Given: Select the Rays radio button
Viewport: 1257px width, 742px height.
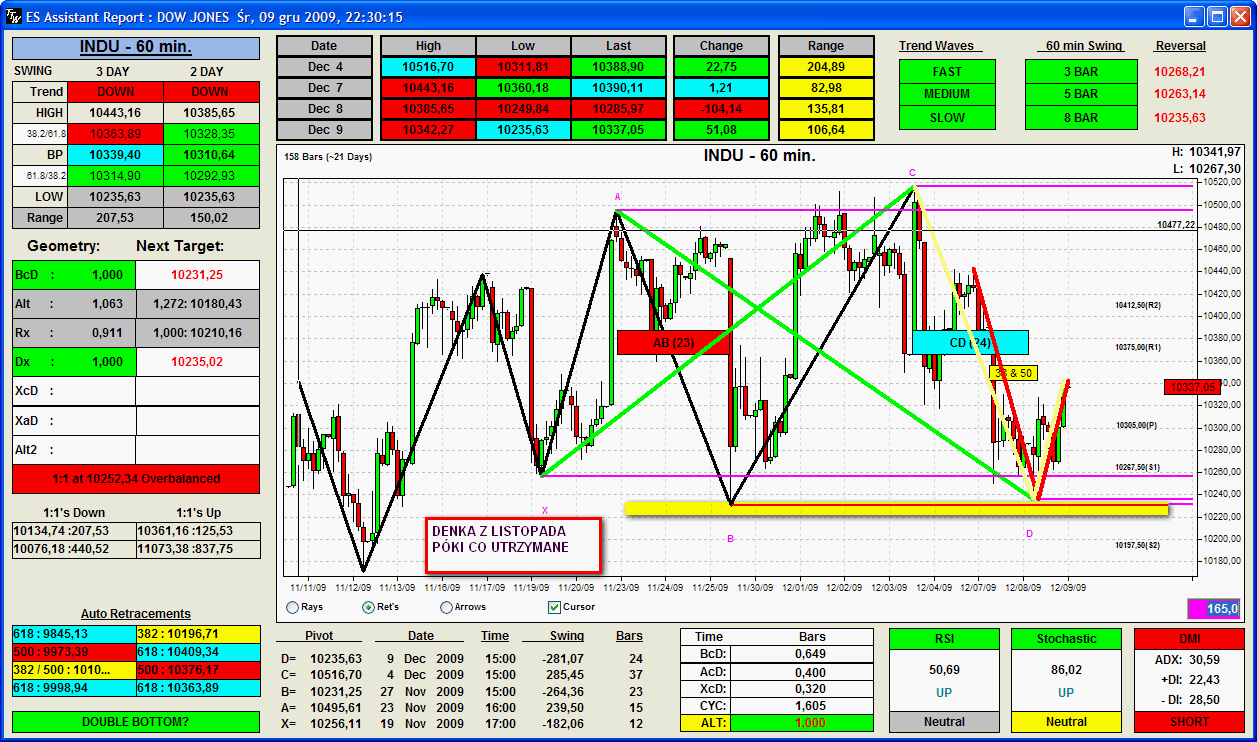Looking at the screenshot, I should tap(292, 607).
